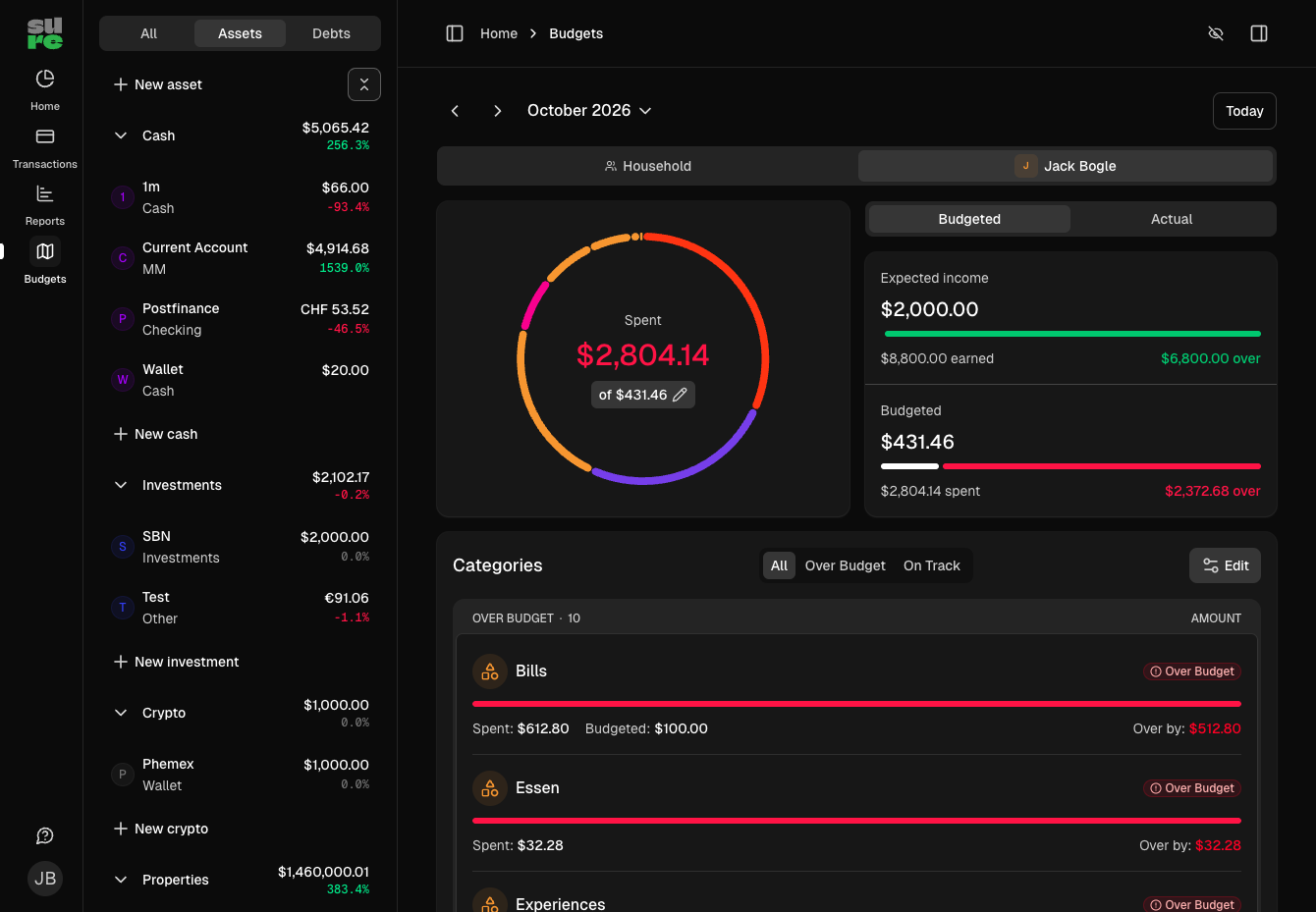The image size is (1316, 912).
Task: Click the Bills category icon
Action: pos(490,671)
